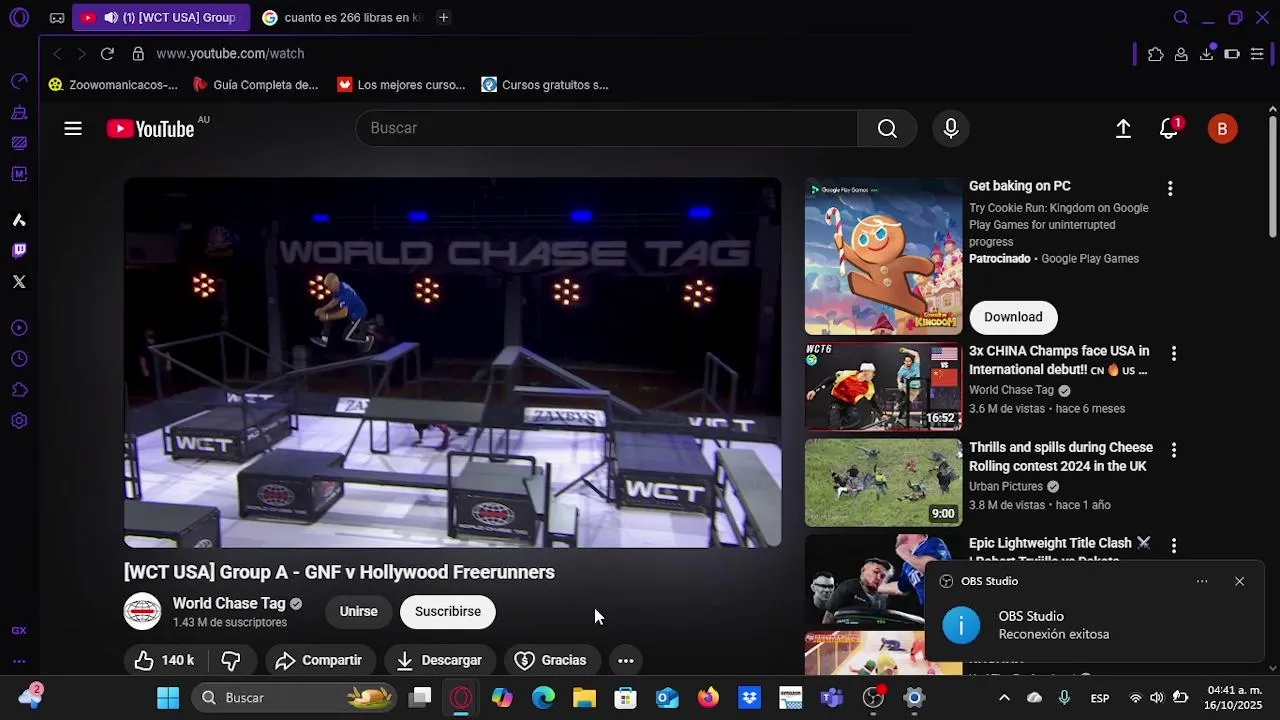This screenshot has width=1280, height=720.
Task: Click the Gracias super thanks button
Action: (x=551, y=660)
